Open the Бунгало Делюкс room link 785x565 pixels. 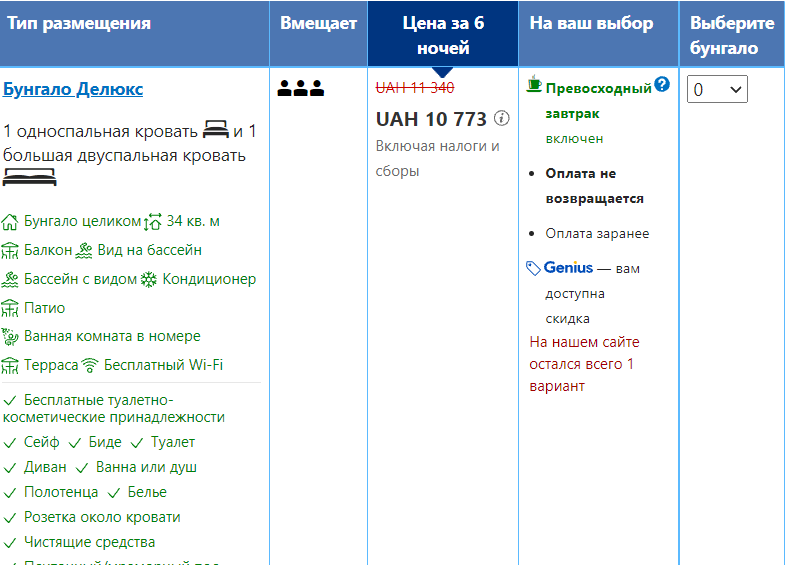pos(73,90)
